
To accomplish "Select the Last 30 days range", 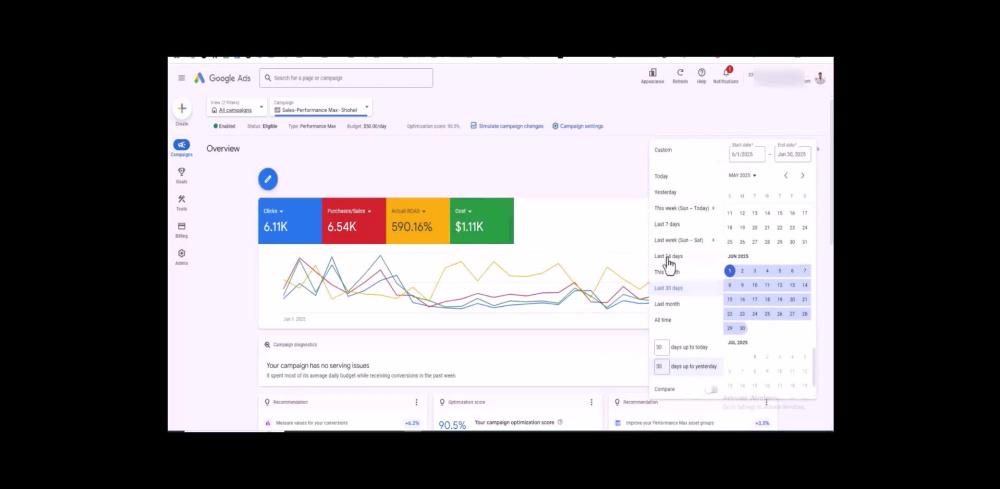I will (668, 288).
